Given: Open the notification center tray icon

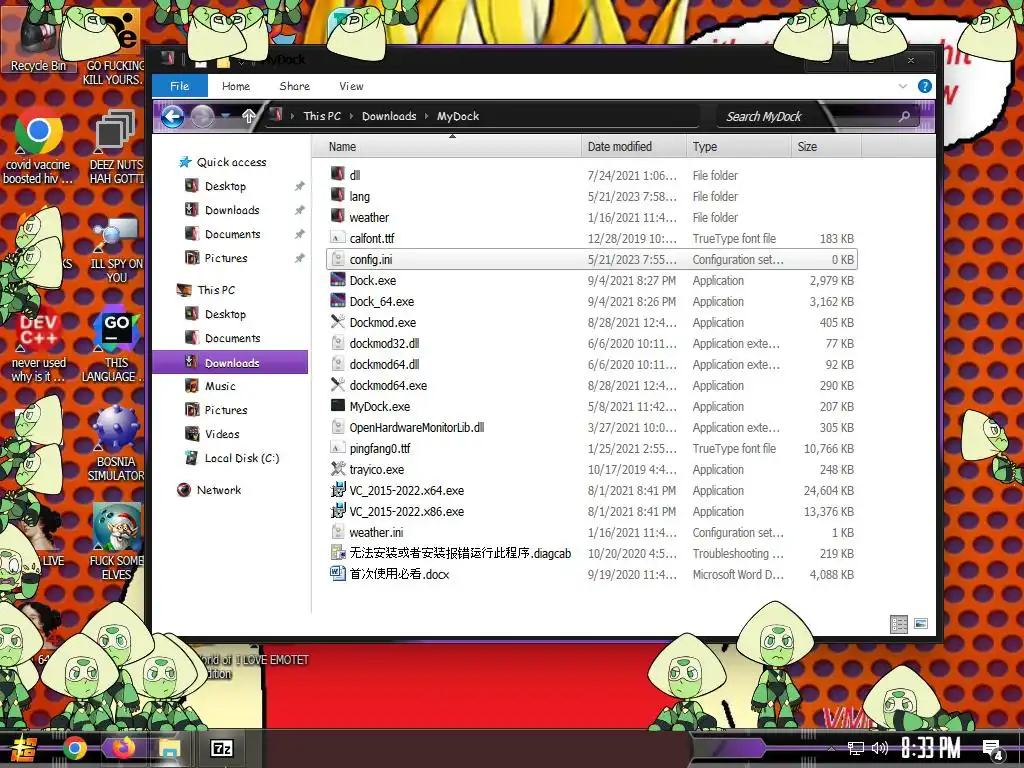Looking at the screenshot, I should click(x=993, y=750).
